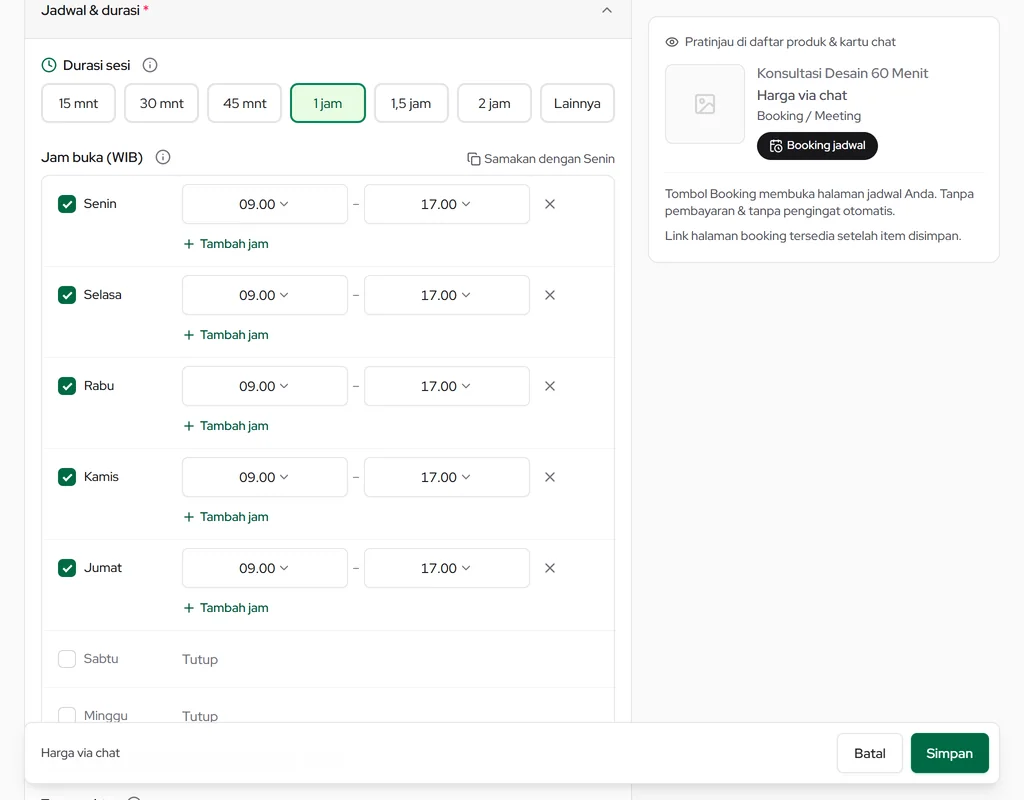1024x800 pixels.
Task: Click the info icon next to Durasi sesi
Action: tap(150, 65)
